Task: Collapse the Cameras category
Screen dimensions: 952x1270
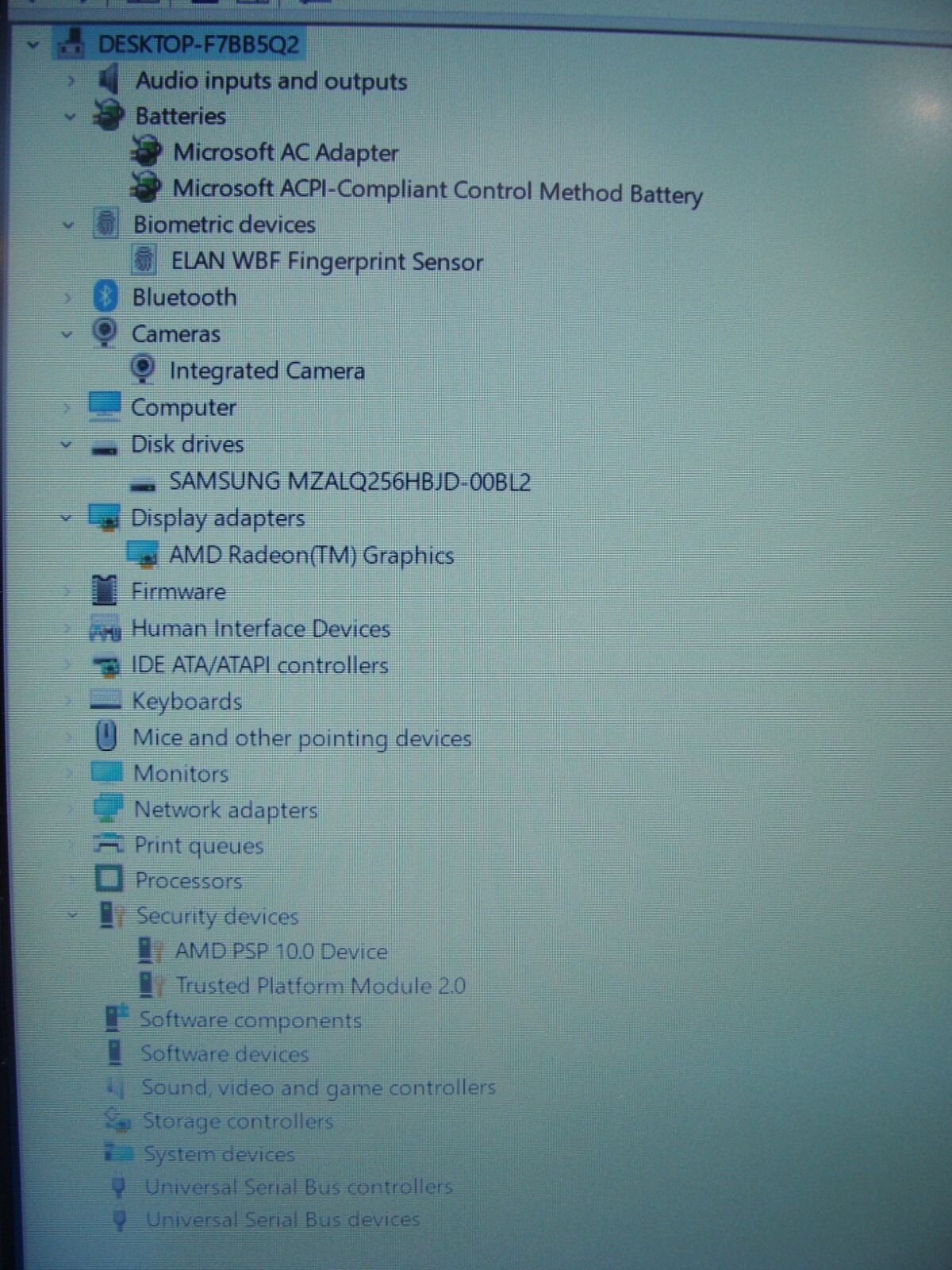Action: pos(67,334)
